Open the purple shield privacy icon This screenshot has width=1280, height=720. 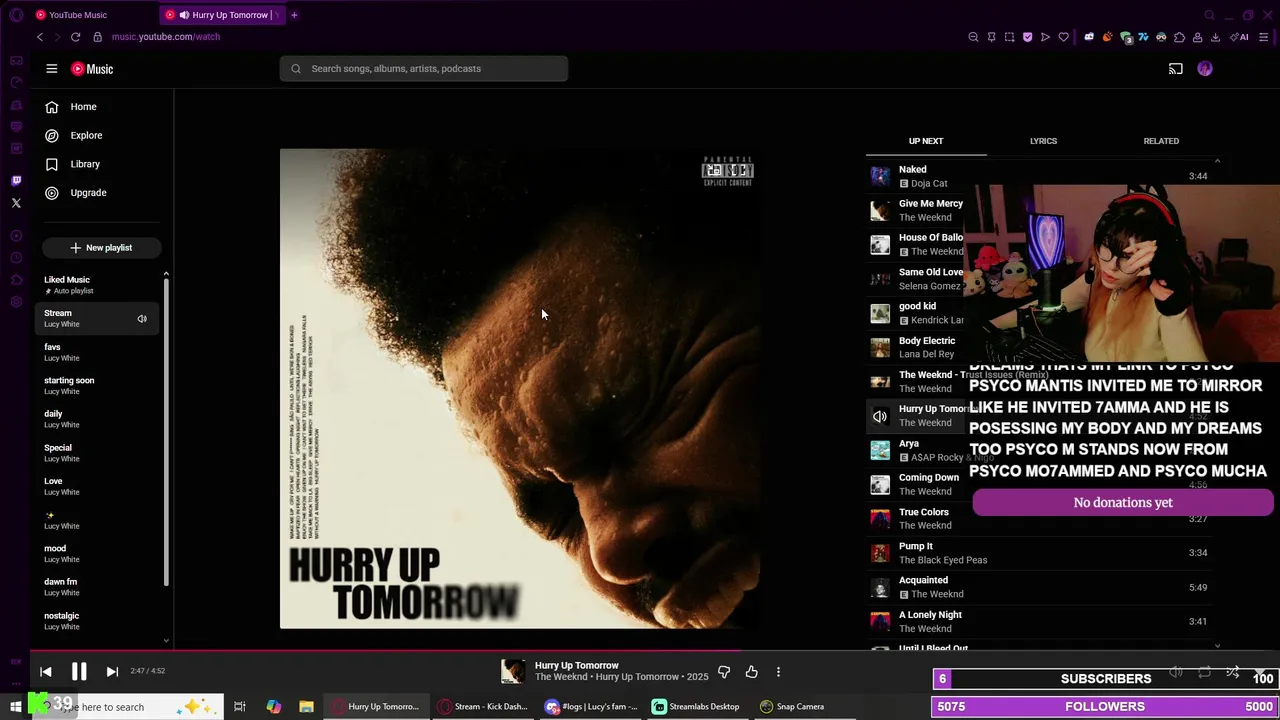pyautogui.click(x=1027, y=37)
